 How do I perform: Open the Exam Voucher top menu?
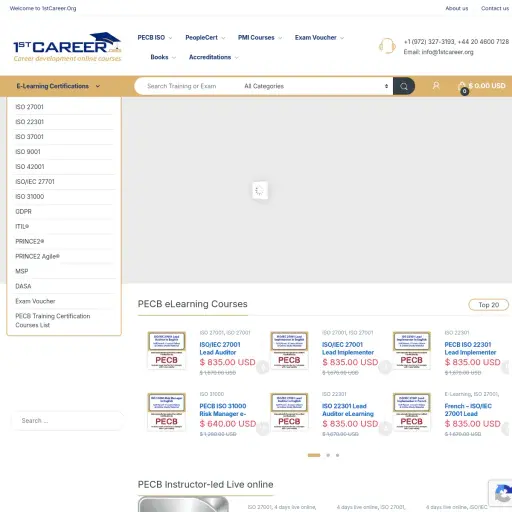pos(319,38)
